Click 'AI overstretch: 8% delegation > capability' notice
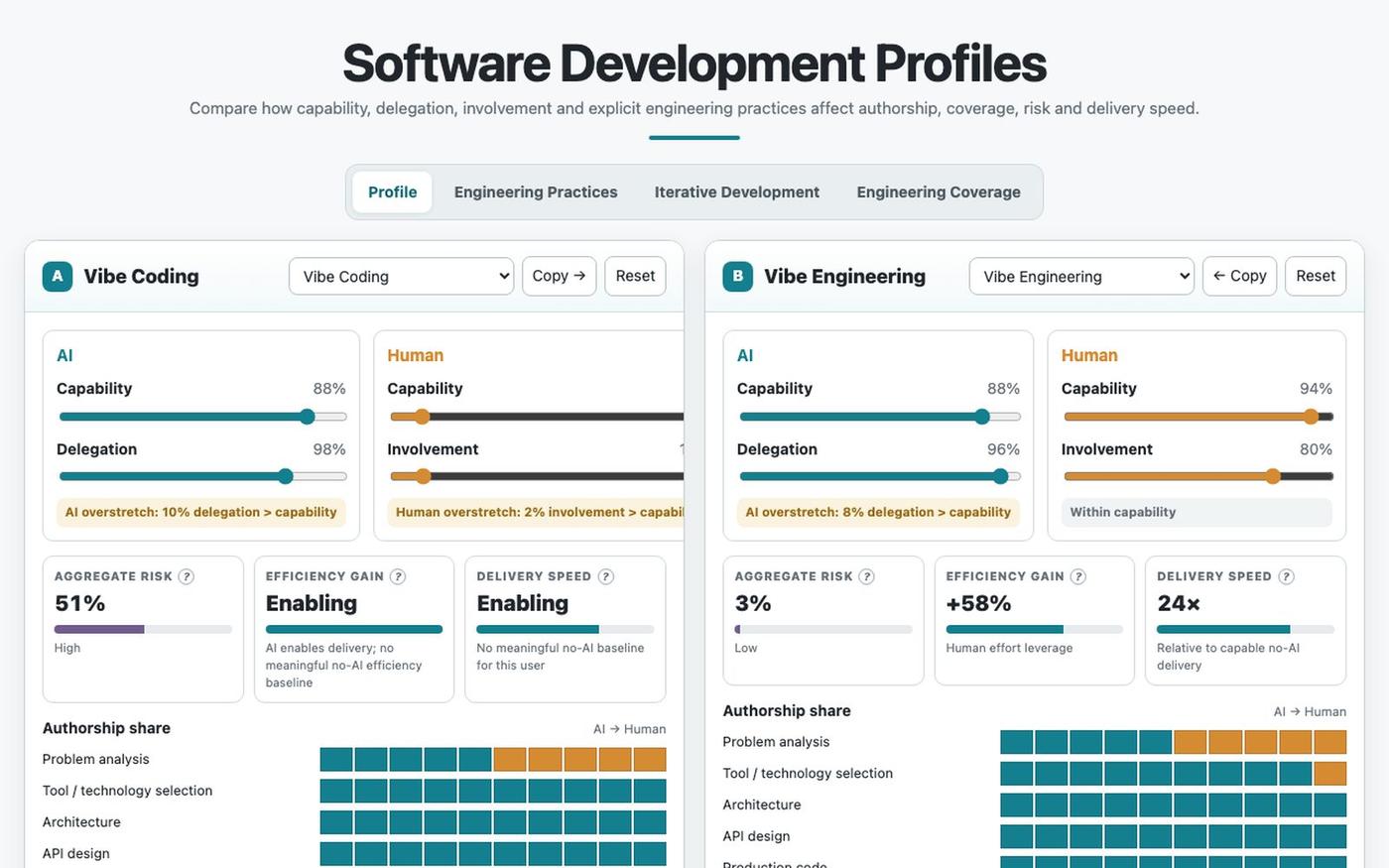This screenshot has height=868, width=1389. click(x=878, y=512)
